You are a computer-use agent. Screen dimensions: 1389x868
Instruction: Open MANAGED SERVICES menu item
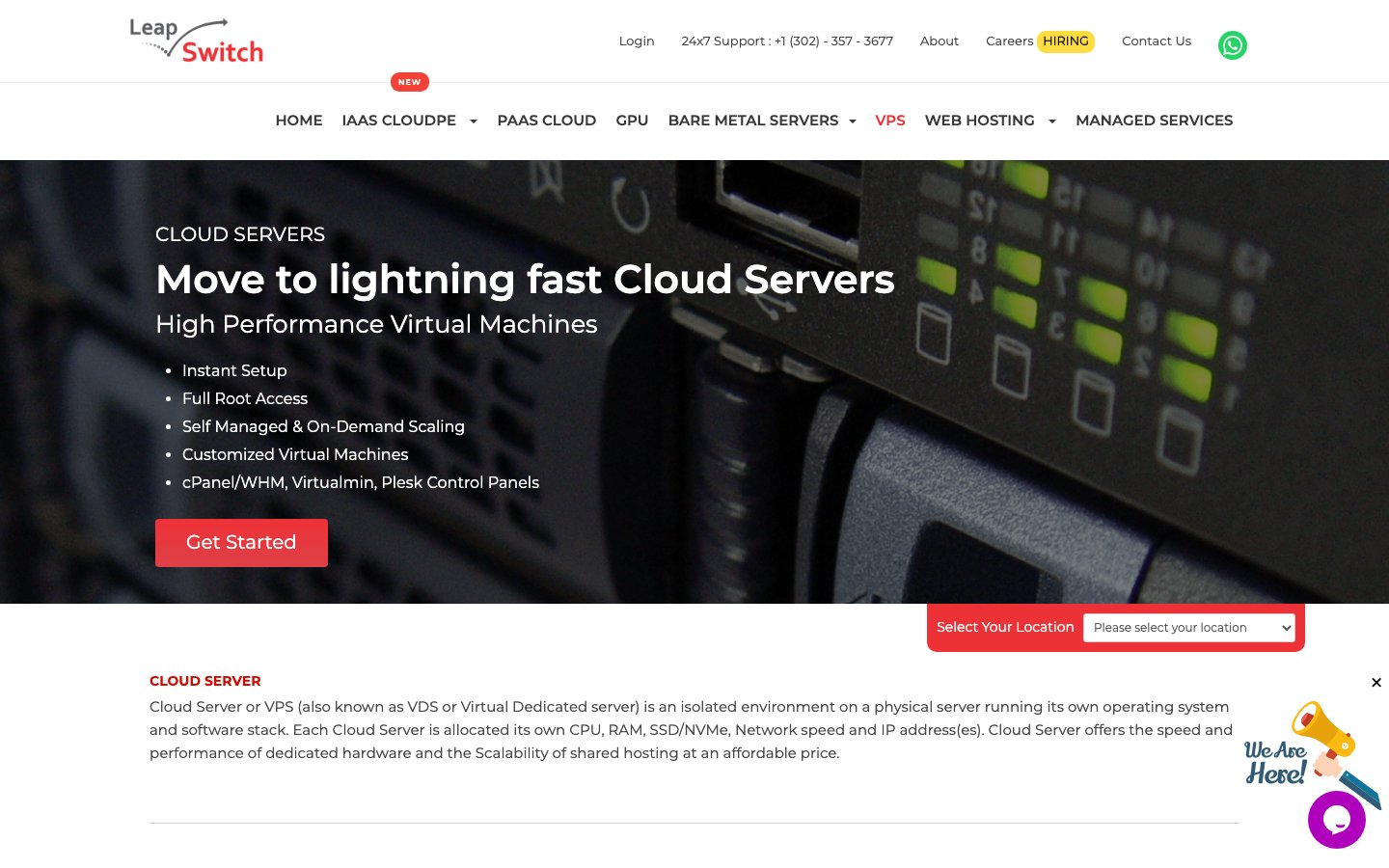[1154, 121]
